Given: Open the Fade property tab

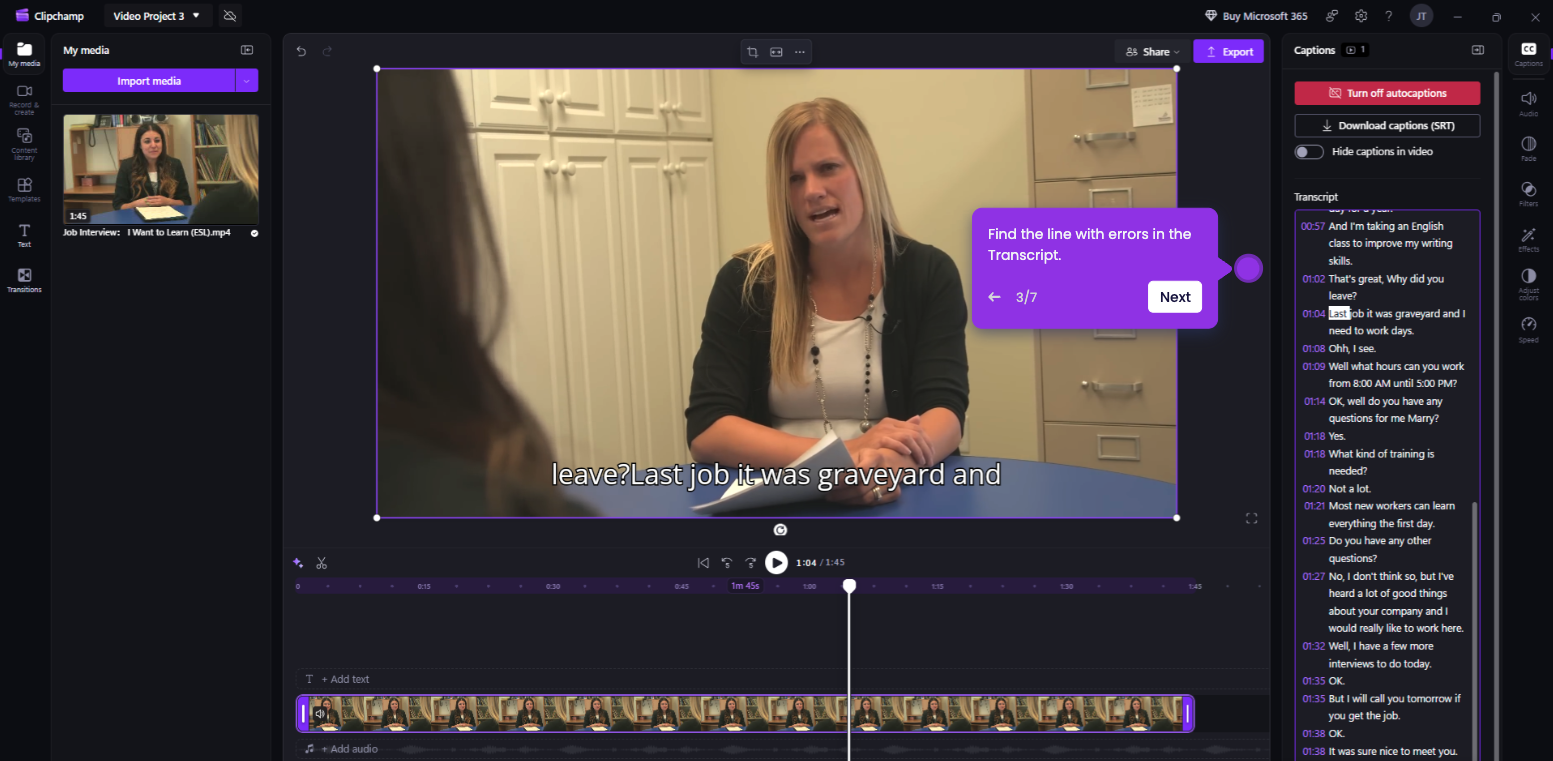Looking at the screenshot, I should 1528,149.
